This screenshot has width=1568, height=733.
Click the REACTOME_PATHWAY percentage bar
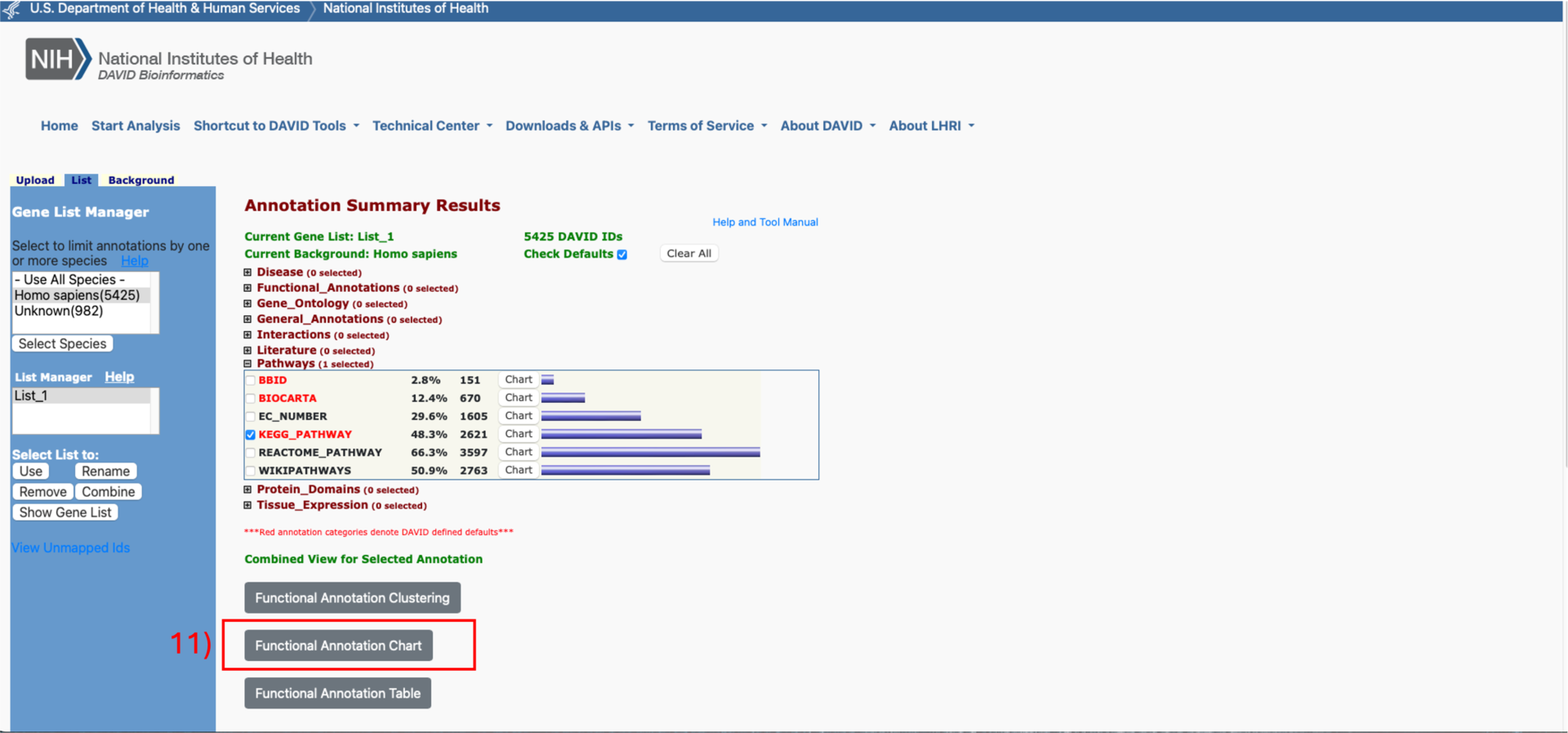pos(650,452)
